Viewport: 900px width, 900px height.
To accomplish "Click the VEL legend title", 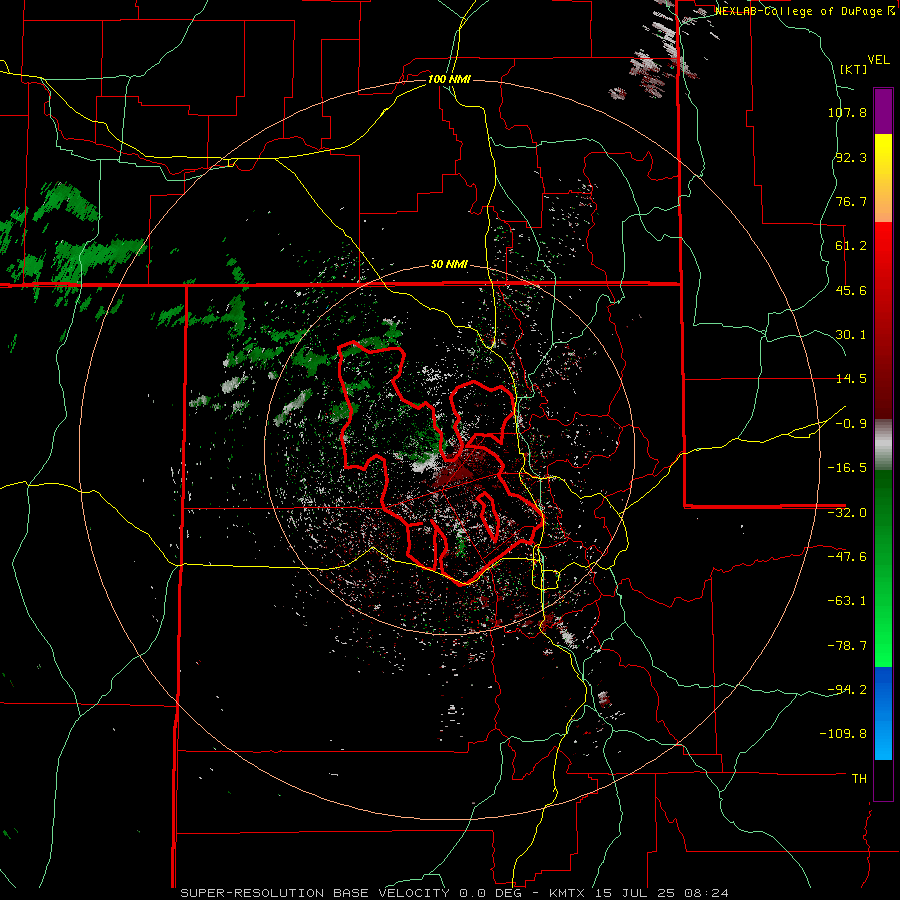I will coord(878,59).
